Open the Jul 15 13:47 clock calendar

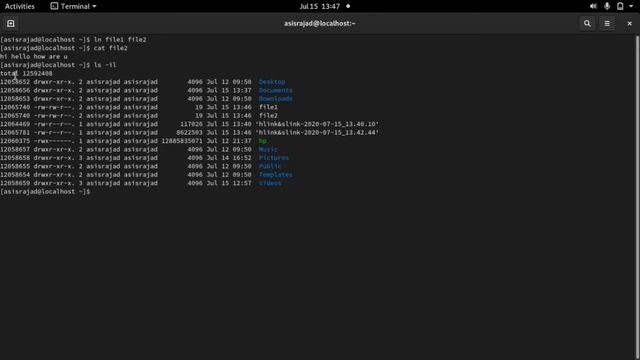coord(320,6)
